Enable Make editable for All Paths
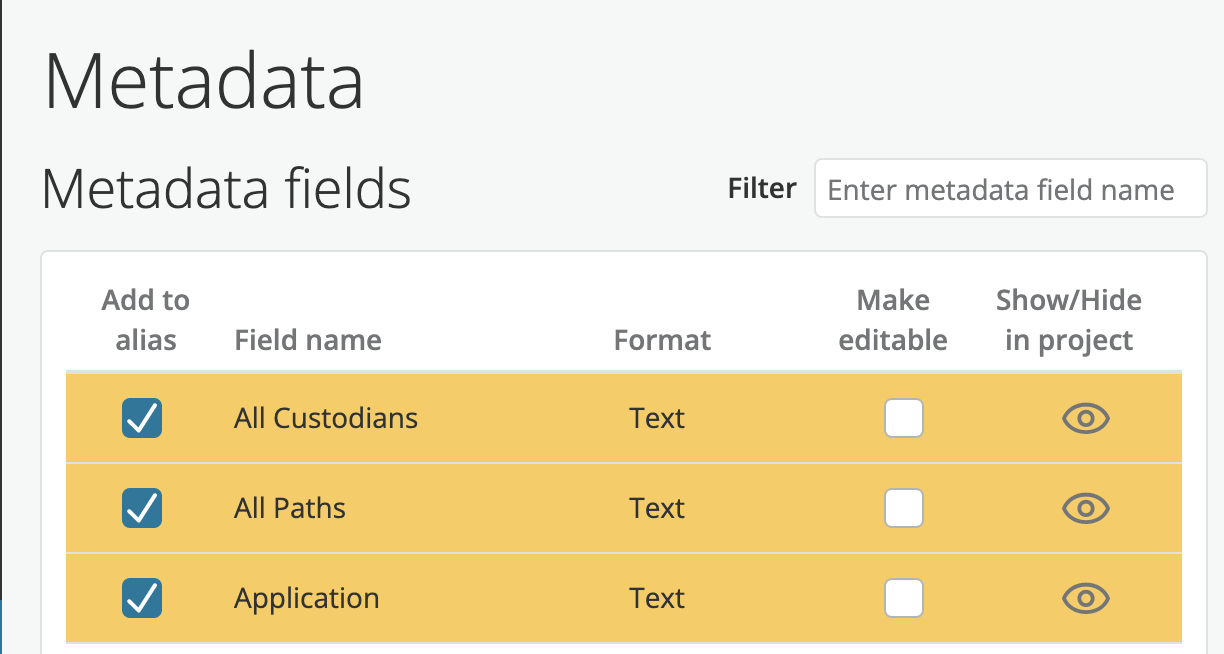 (904, 508)
